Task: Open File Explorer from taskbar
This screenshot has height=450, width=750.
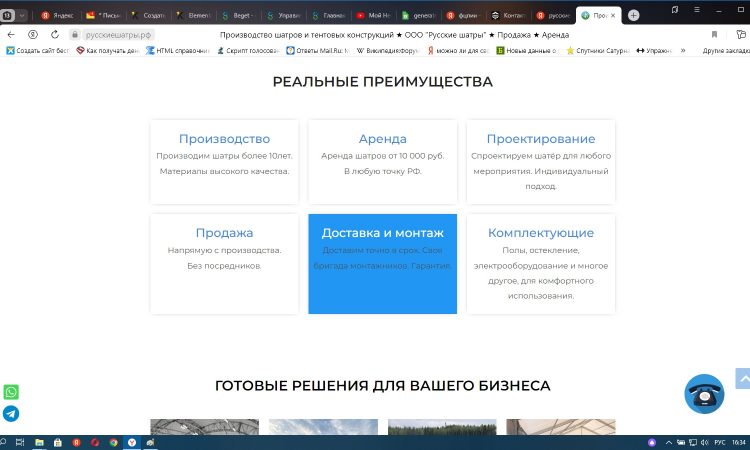Action: (x=39, y=442)
